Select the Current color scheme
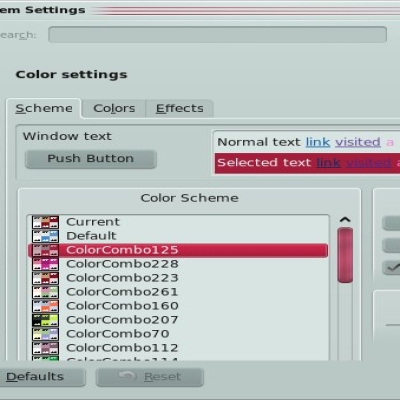The image size is (400, 400). (178, 222)
